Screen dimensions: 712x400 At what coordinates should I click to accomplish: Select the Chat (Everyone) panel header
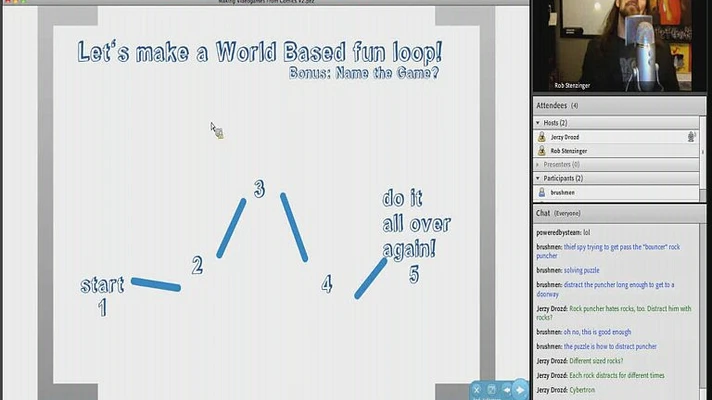619,213
